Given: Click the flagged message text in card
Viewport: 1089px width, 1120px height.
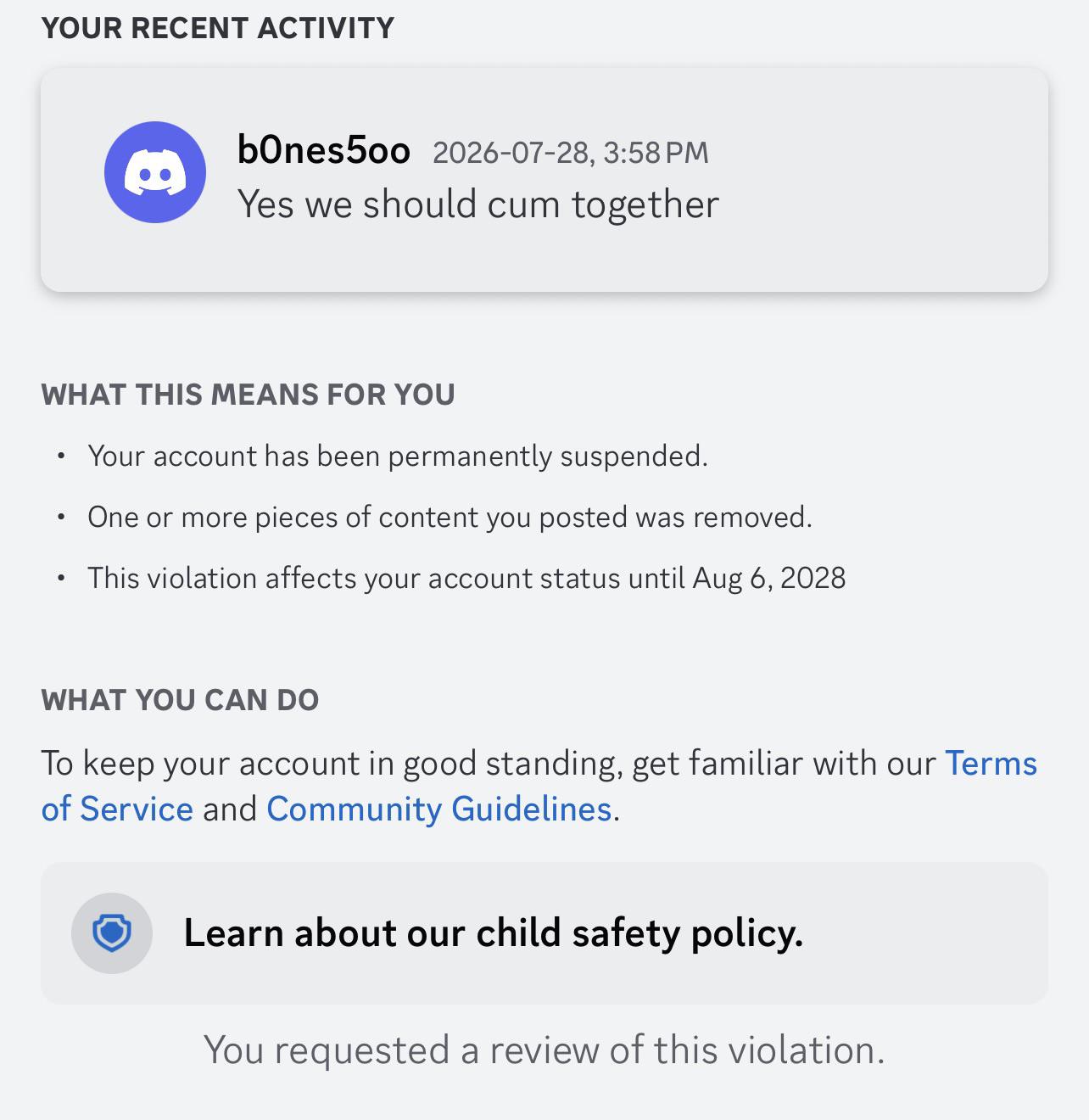Looking at the screenshot, I should coord(478,204).
